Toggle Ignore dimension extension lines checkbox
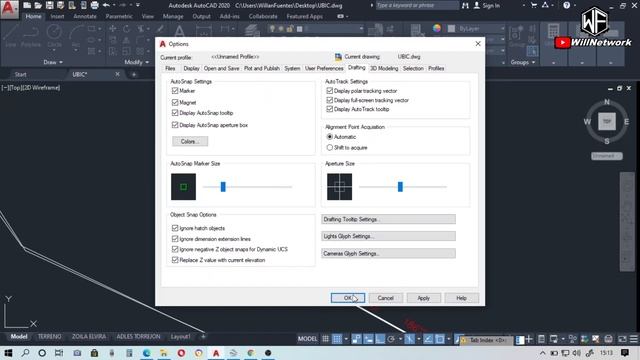 coord(175,239)
